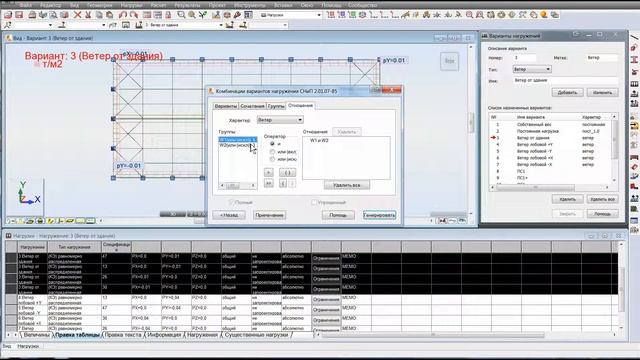Select 'Ветер лобовой +Y' row in case list
This screenshot has width=640, height=360.
(x=551, y=144)
